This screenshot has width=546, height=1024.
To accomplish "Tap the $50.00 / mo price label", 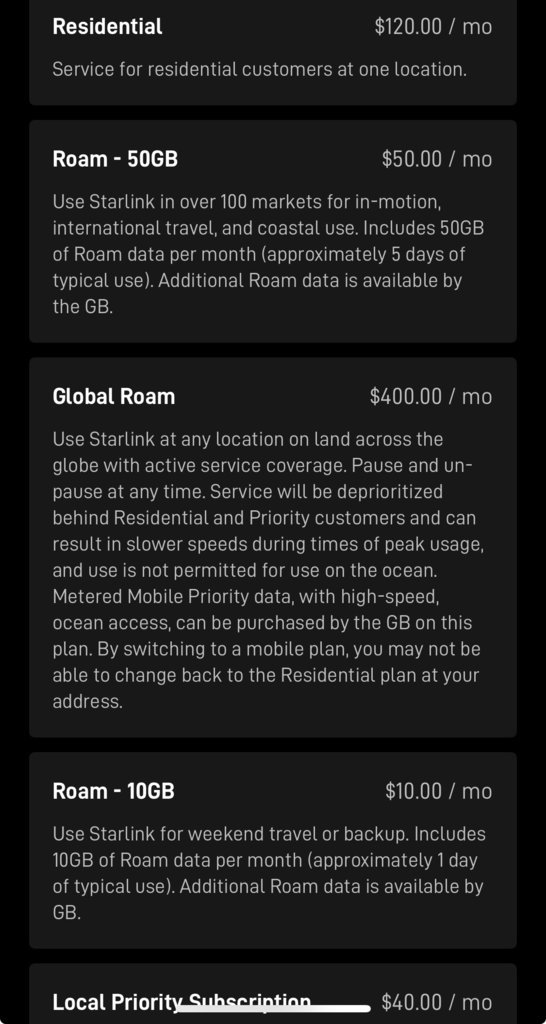I will point(437,159).
